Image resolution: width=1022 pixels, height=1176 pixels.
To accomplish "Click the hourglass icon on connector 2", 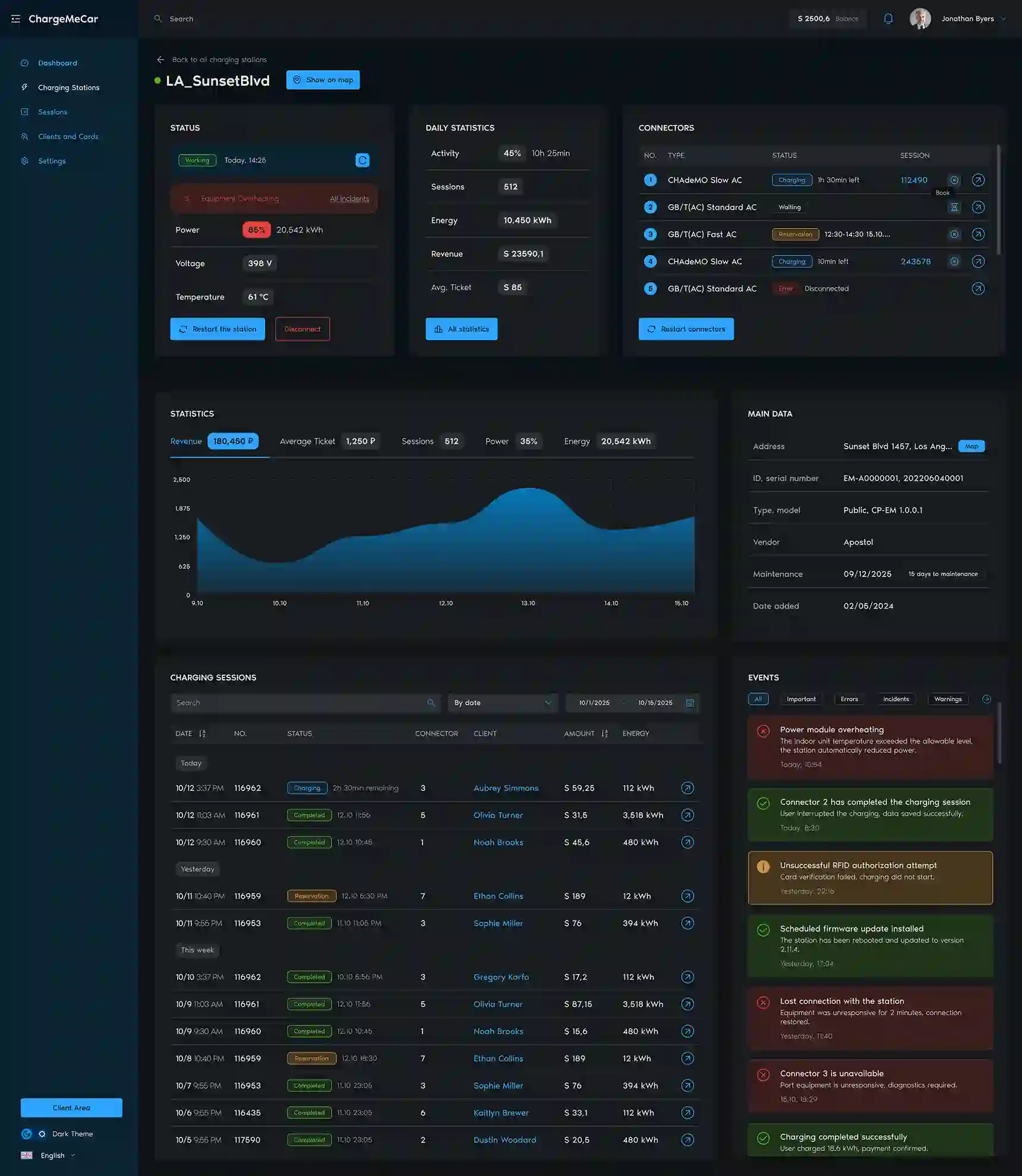I will tap(954, 207).
